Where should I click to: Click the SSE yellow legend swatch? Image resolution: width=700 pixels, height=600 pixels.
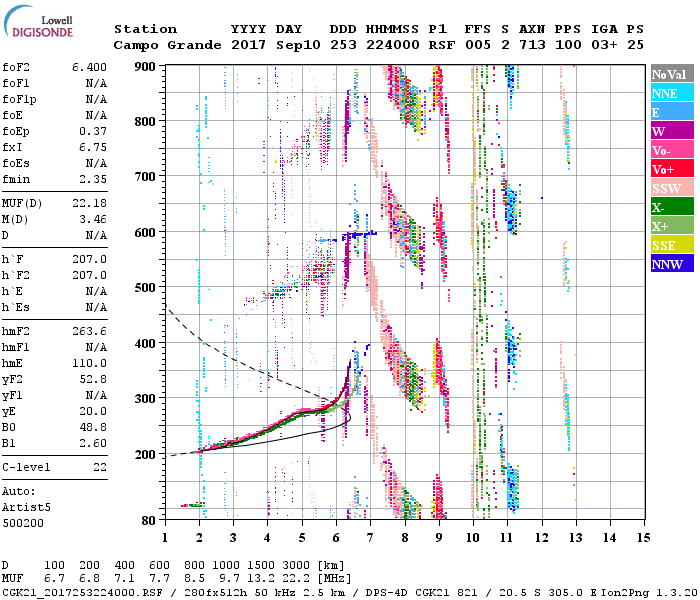[671, 246]
